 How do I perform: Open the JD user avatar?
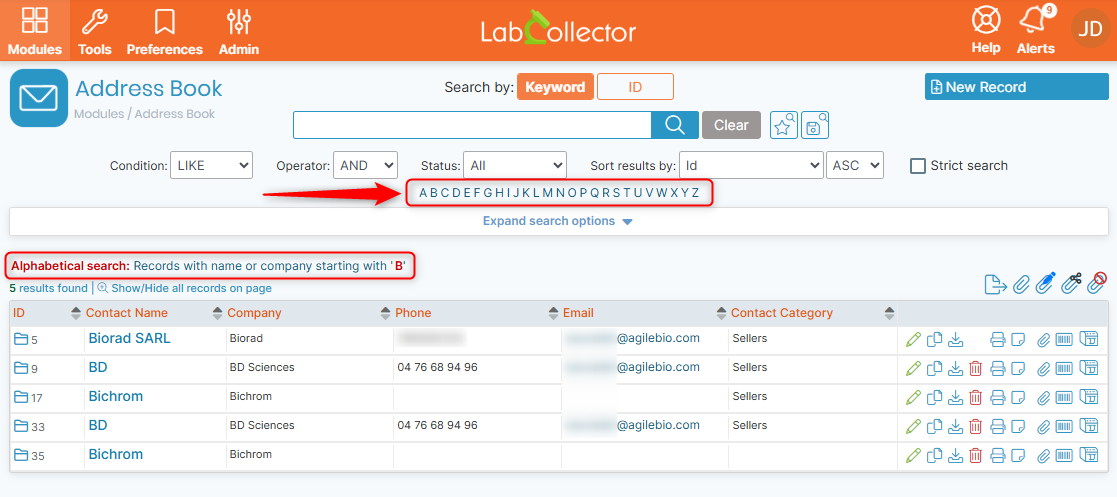click(x=1090, y=28)
